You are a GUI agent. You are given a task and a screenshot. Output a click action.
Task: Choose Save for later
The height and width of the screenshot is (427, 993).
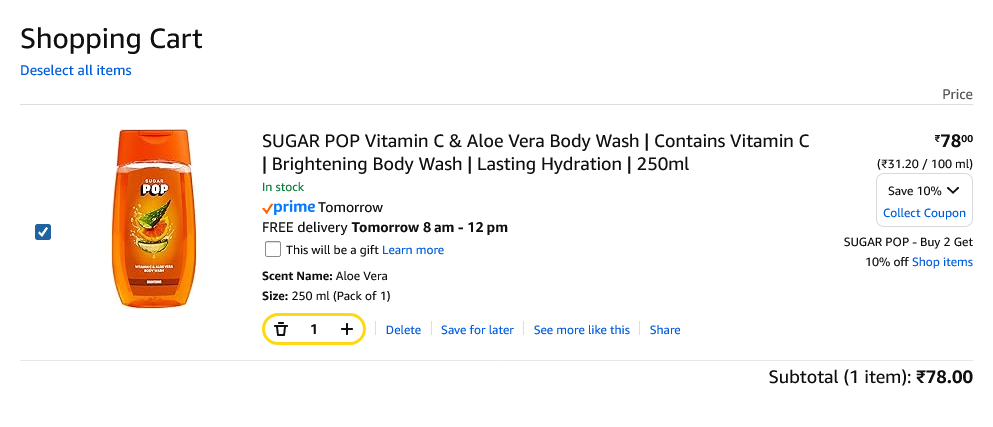pyautogui.click(x=477, y=330)
